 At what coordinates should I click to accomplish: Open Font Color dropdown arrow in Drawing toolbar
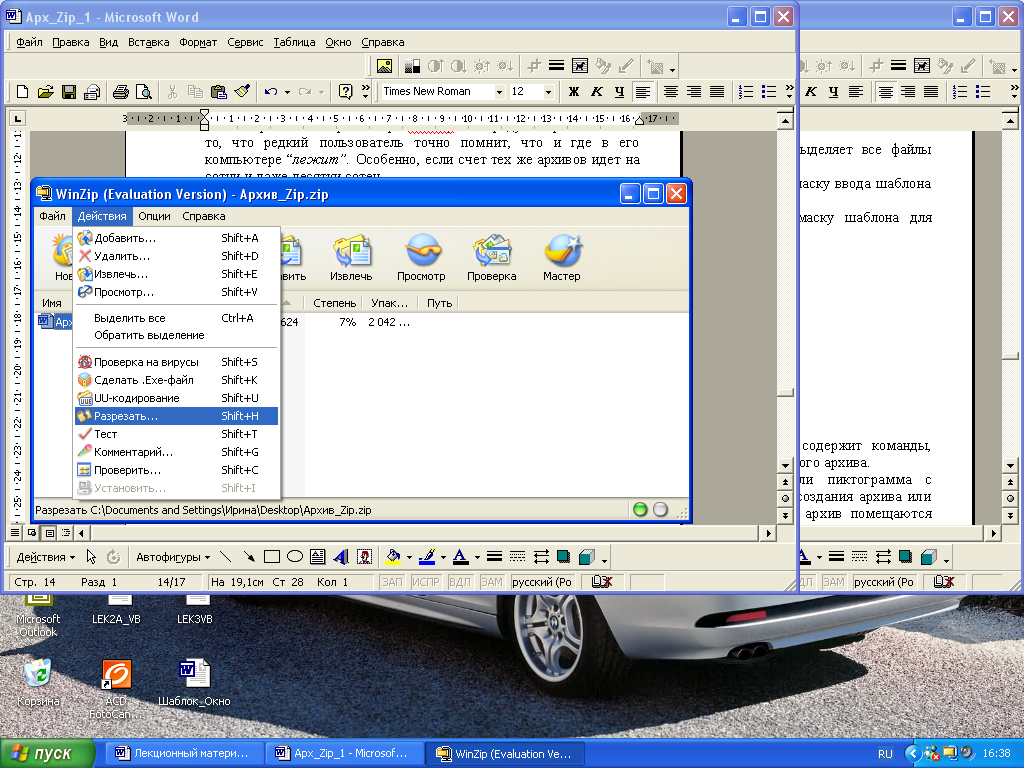(477, 557)
